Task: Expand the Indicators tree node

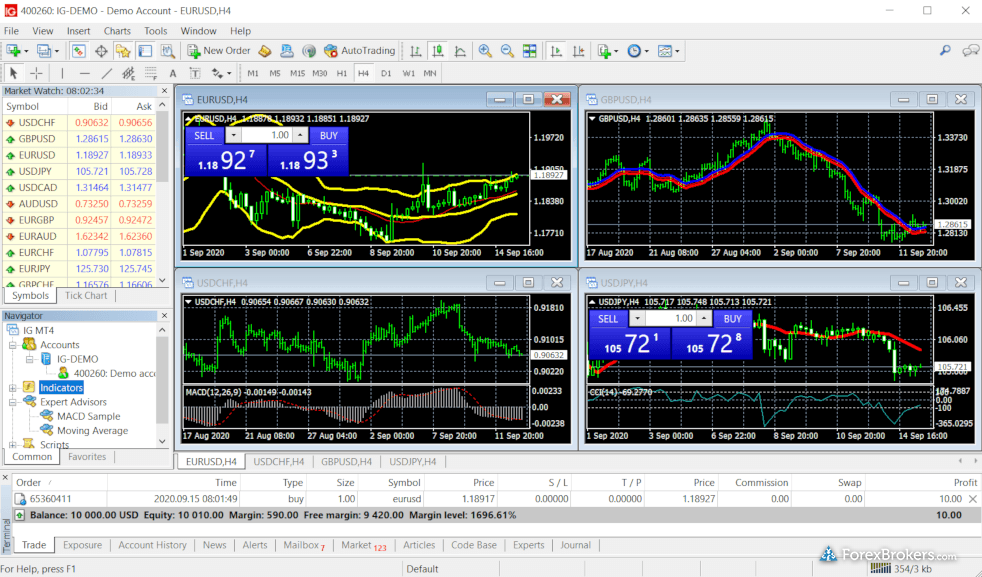Action: click(x=13, y=388)
